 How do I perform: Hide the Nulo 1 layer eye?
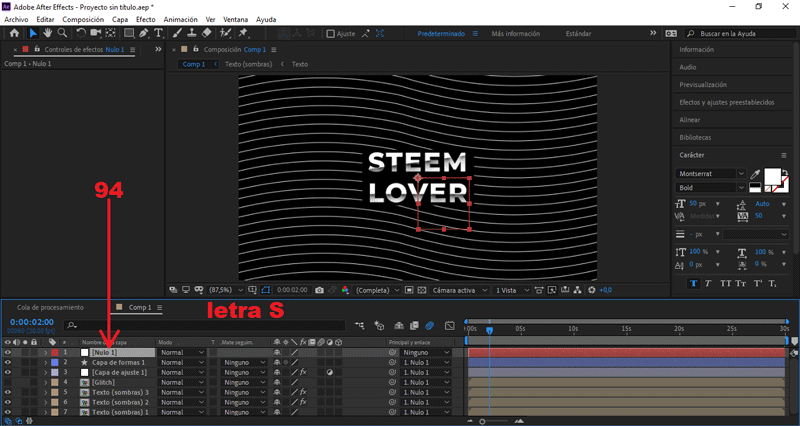click(7, 353)
